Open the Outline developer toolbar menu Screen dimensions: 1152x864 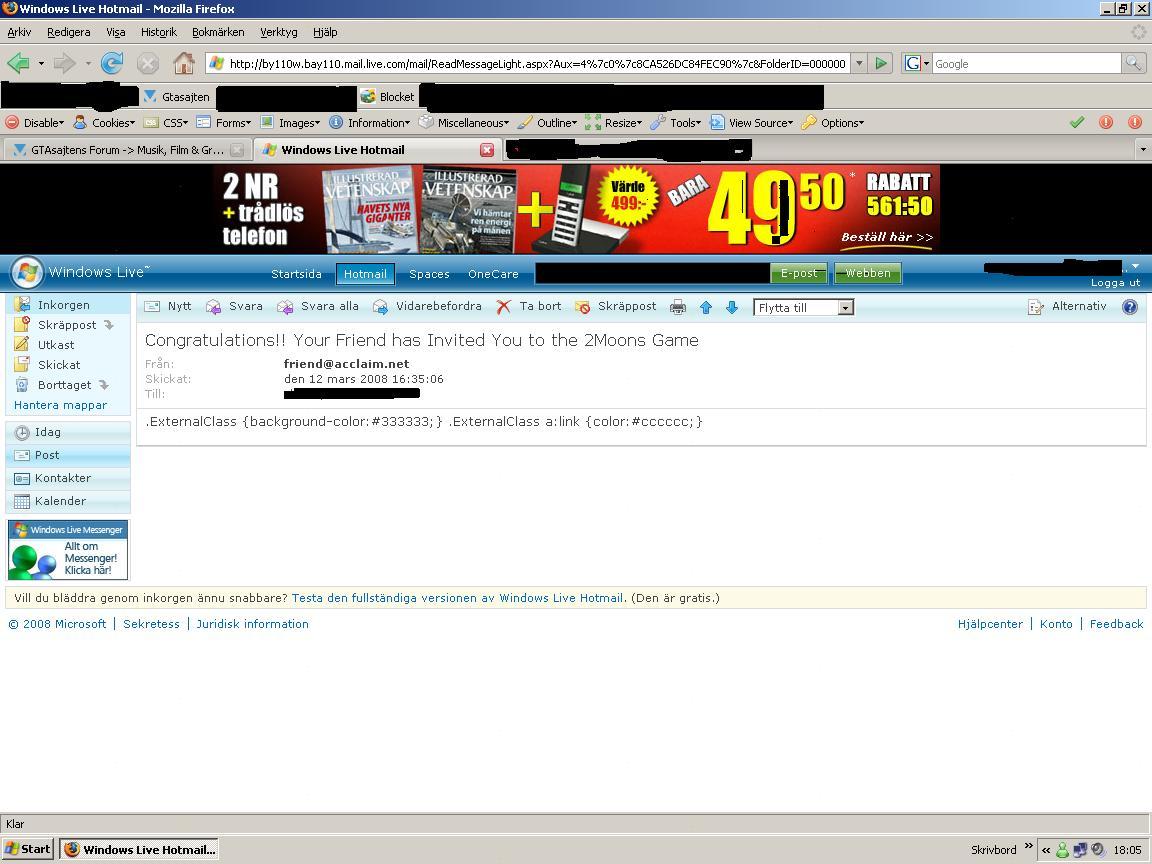click(547, 123)
